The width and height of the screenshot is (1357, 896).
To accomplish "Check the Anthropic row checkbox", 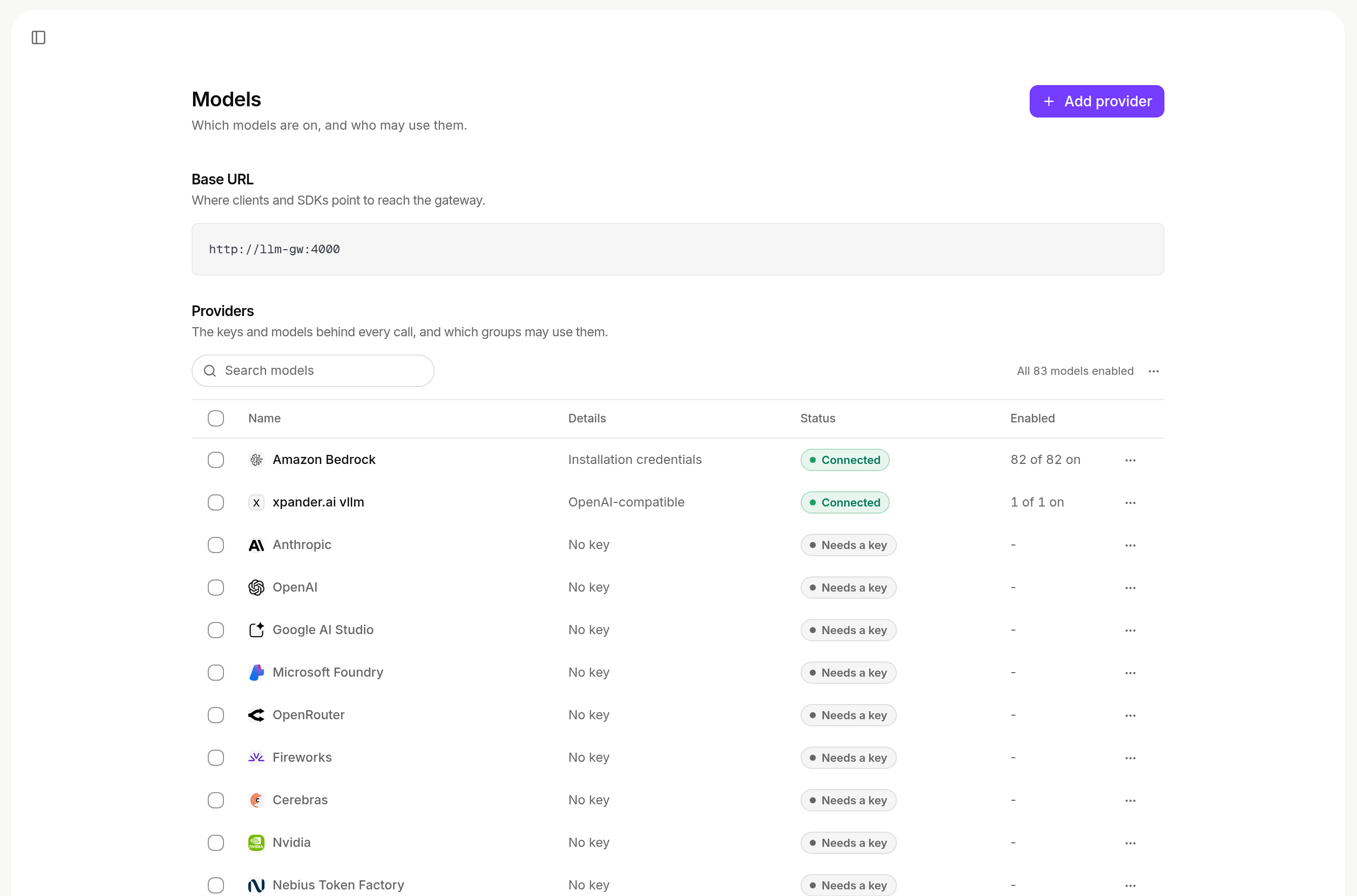I will [215, 545].
